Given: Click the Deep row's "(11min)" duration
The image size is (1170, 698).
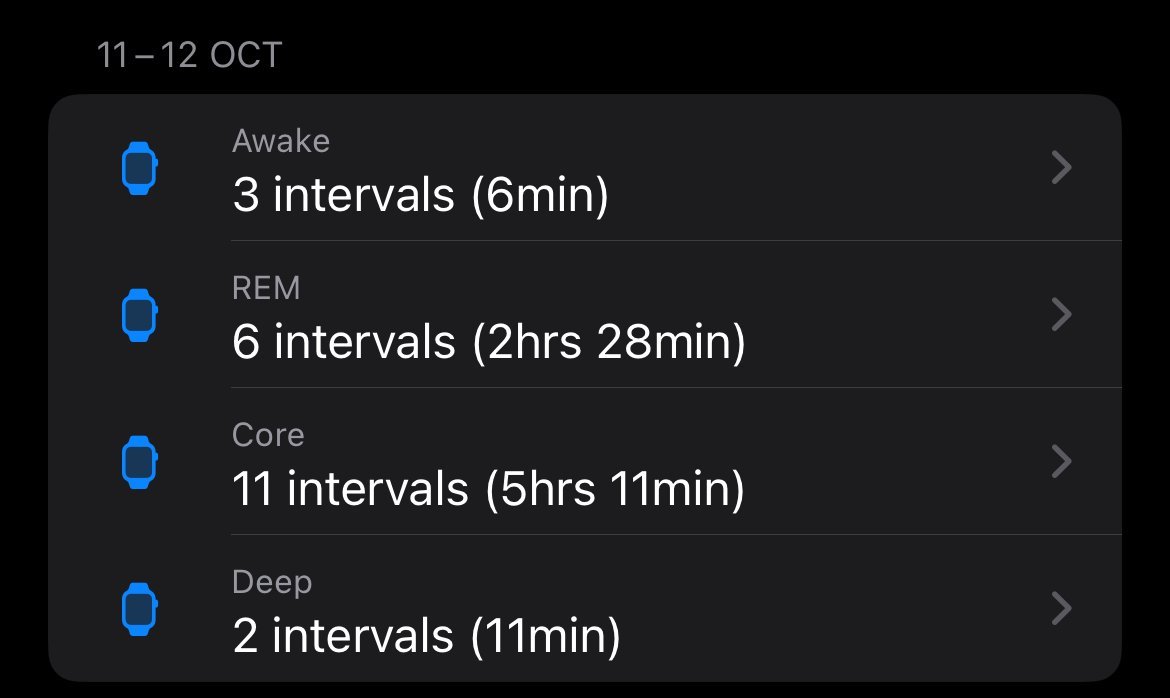Looking at the screenshot, I should 545,637.
